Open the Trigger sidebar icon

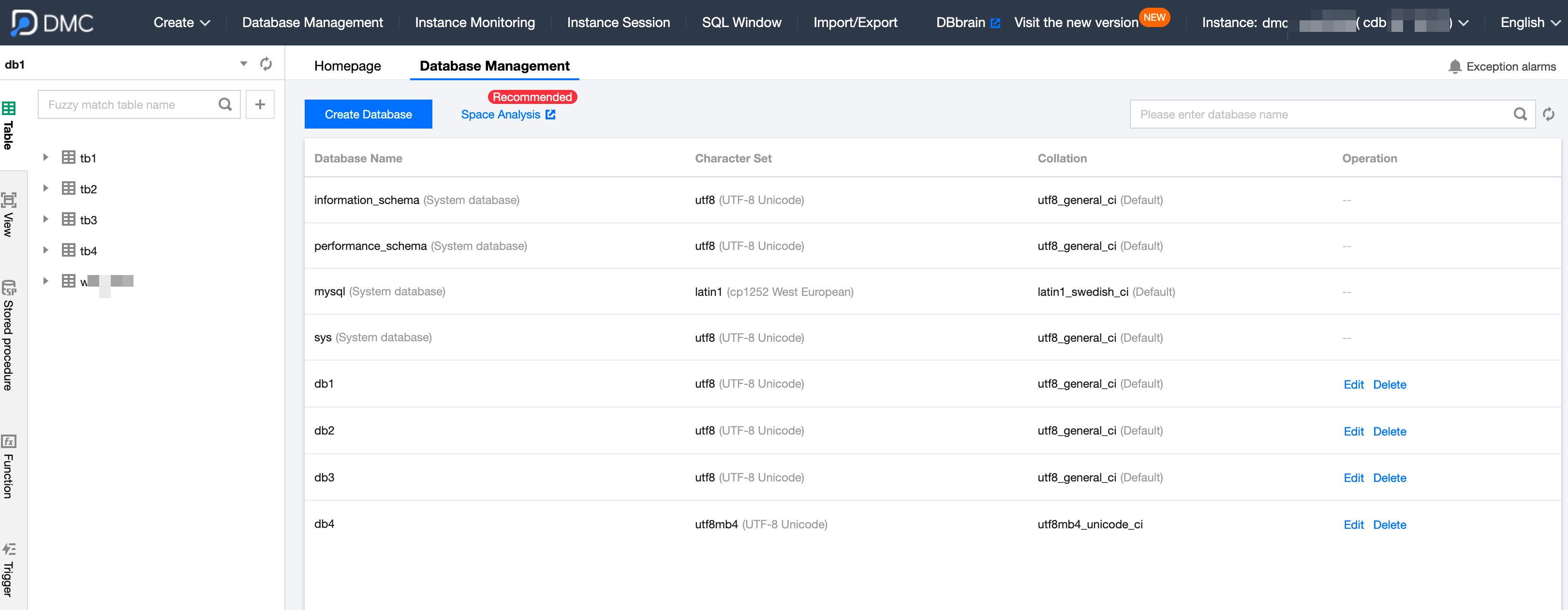tap(9, 550)
